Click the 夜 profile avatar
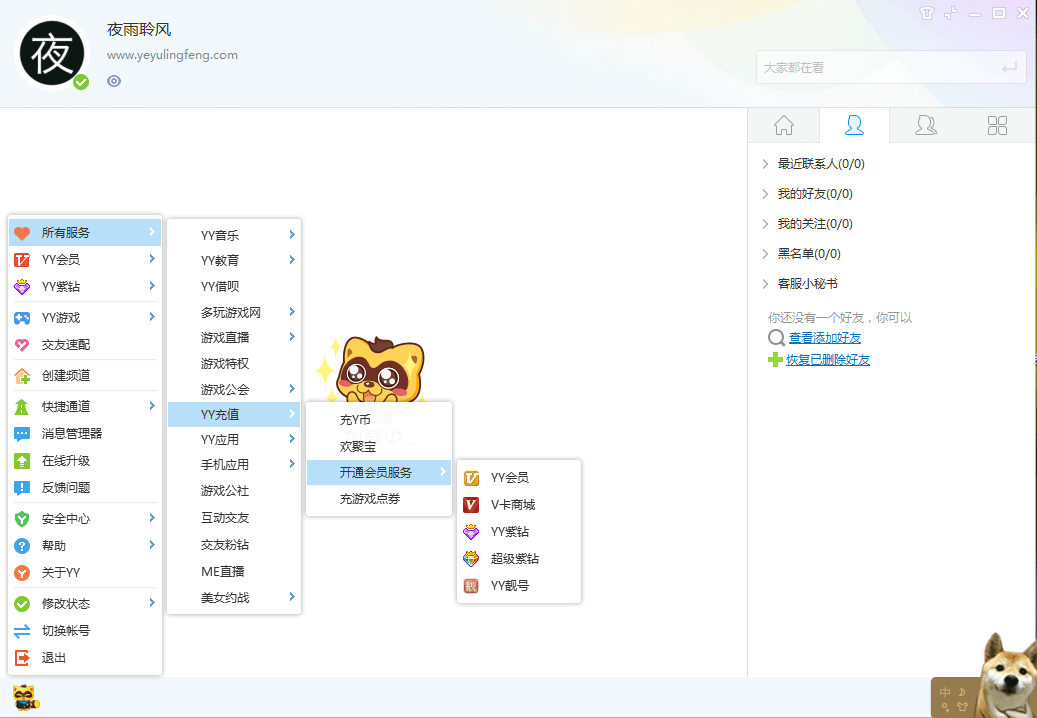The image size is (1037, 718). coord(52,54)
